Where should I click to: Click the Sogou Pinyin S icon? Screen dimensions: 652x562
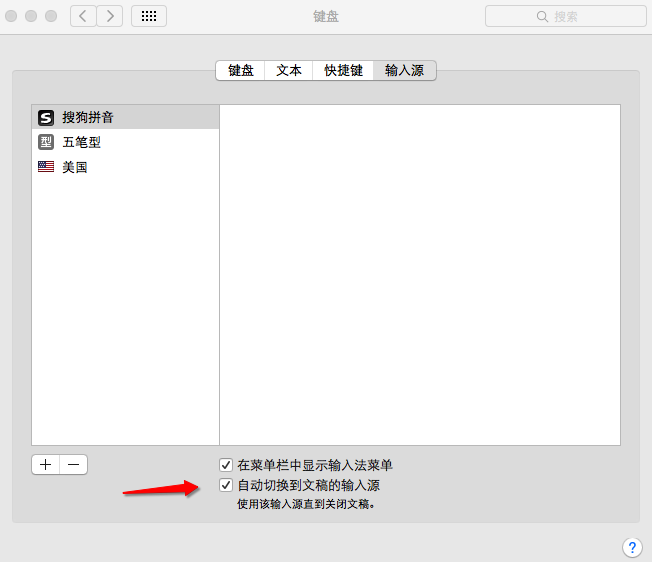tap(46, 118)
